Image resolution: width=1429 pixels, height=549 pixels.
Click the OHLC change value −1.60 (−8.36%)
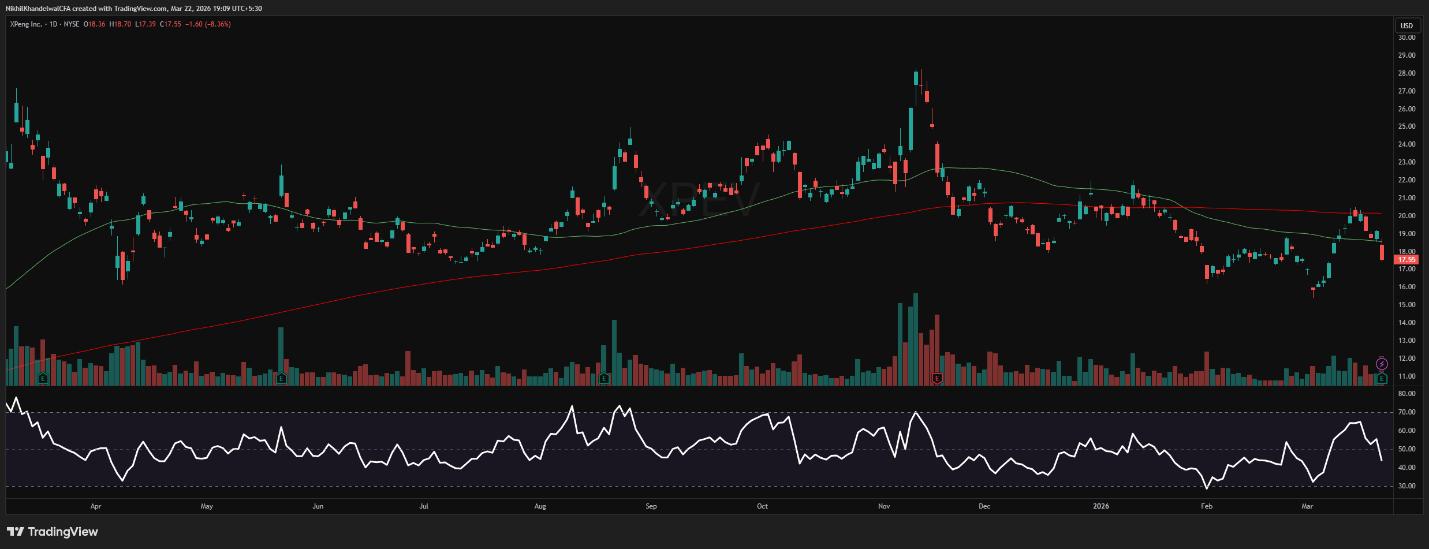[209, 24]
